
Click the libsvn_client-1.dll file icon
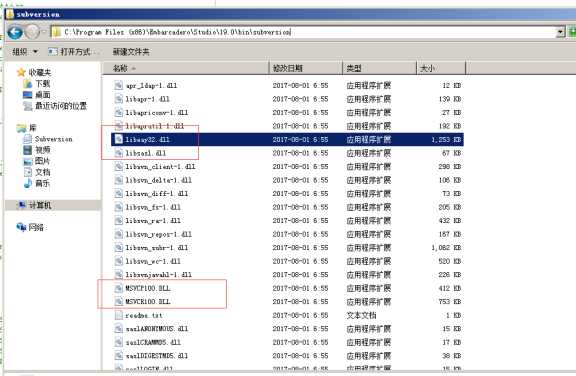coord(118,167)
